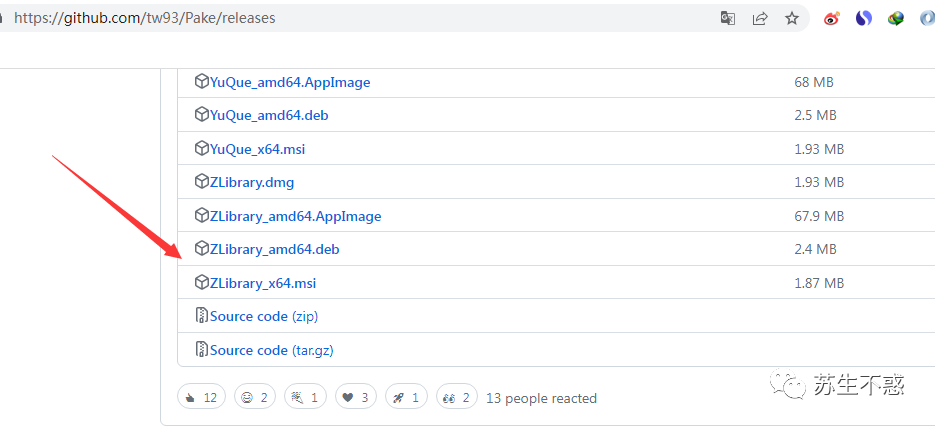This screenshot has width=935, height=426.
Task: Click the blue S-shaped extension icon
Action: [x=864, y=18]
